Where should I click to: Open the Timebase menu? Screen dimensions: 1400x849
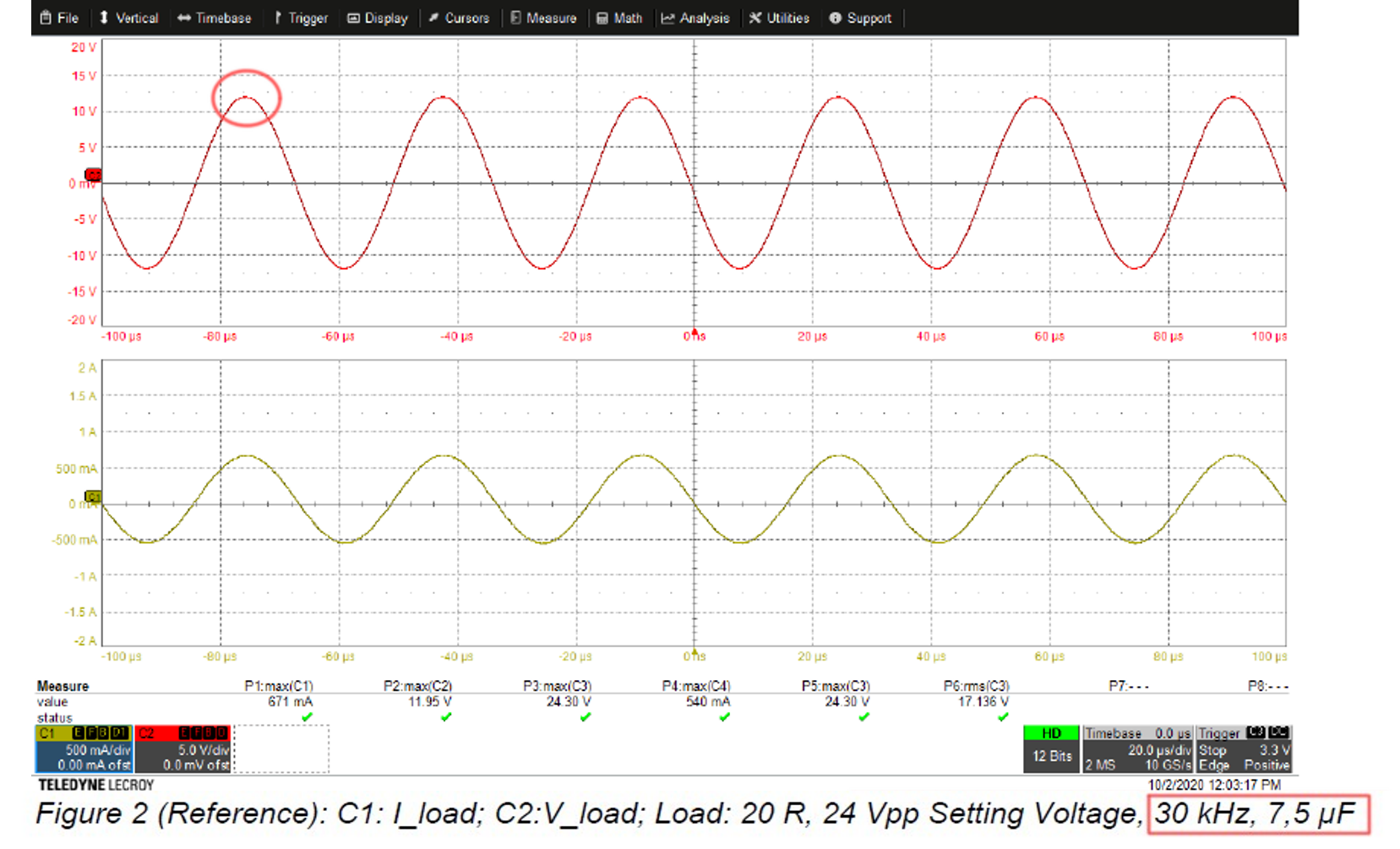pos(215,18)
